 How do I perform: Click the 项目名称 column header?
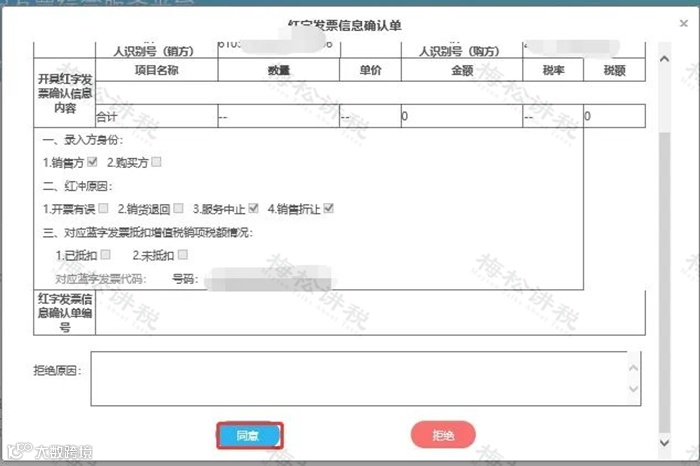click(x=157, y=70)
